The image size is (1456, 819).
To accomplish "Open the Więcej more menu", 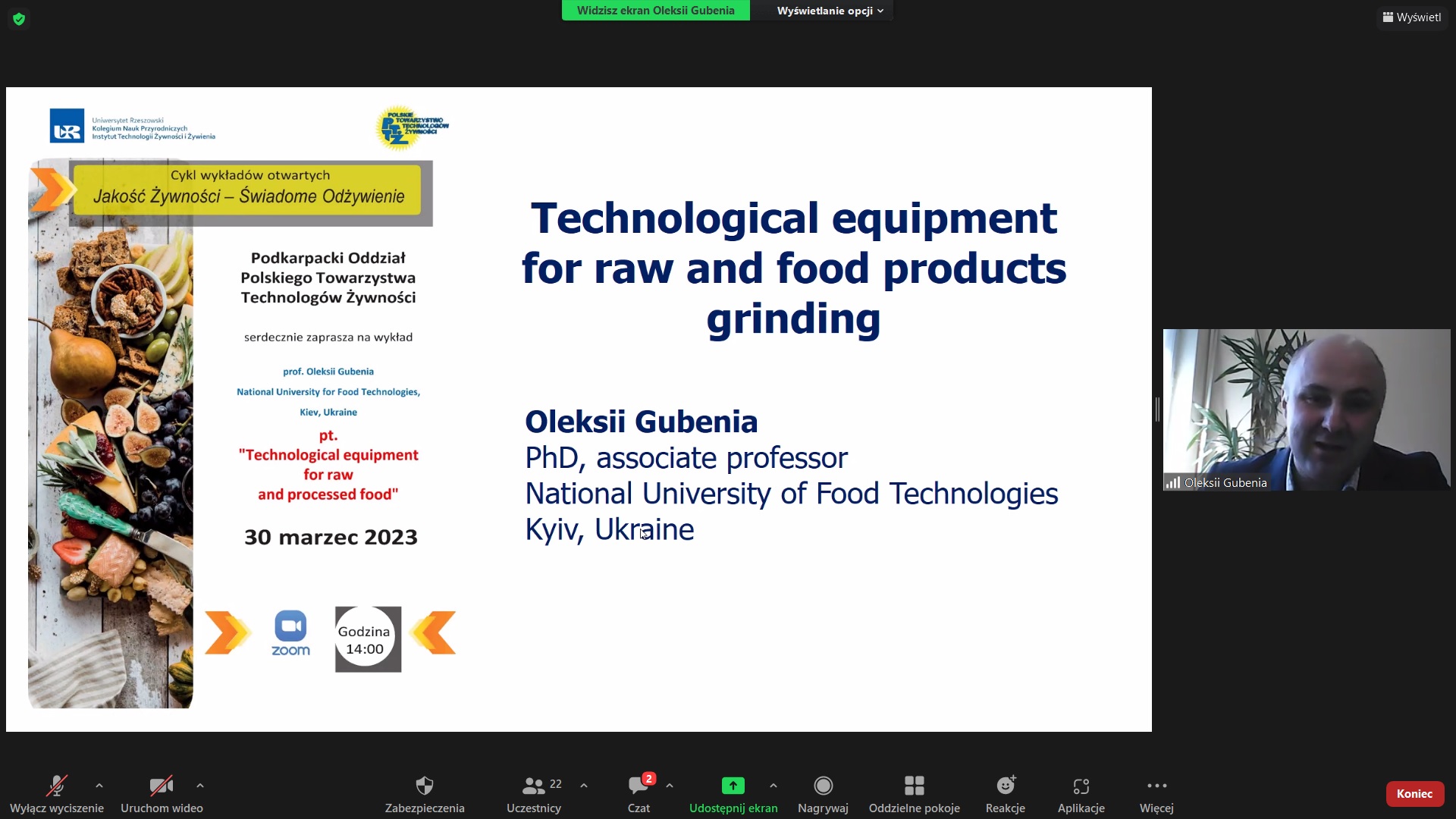I will pos(1156,786).
